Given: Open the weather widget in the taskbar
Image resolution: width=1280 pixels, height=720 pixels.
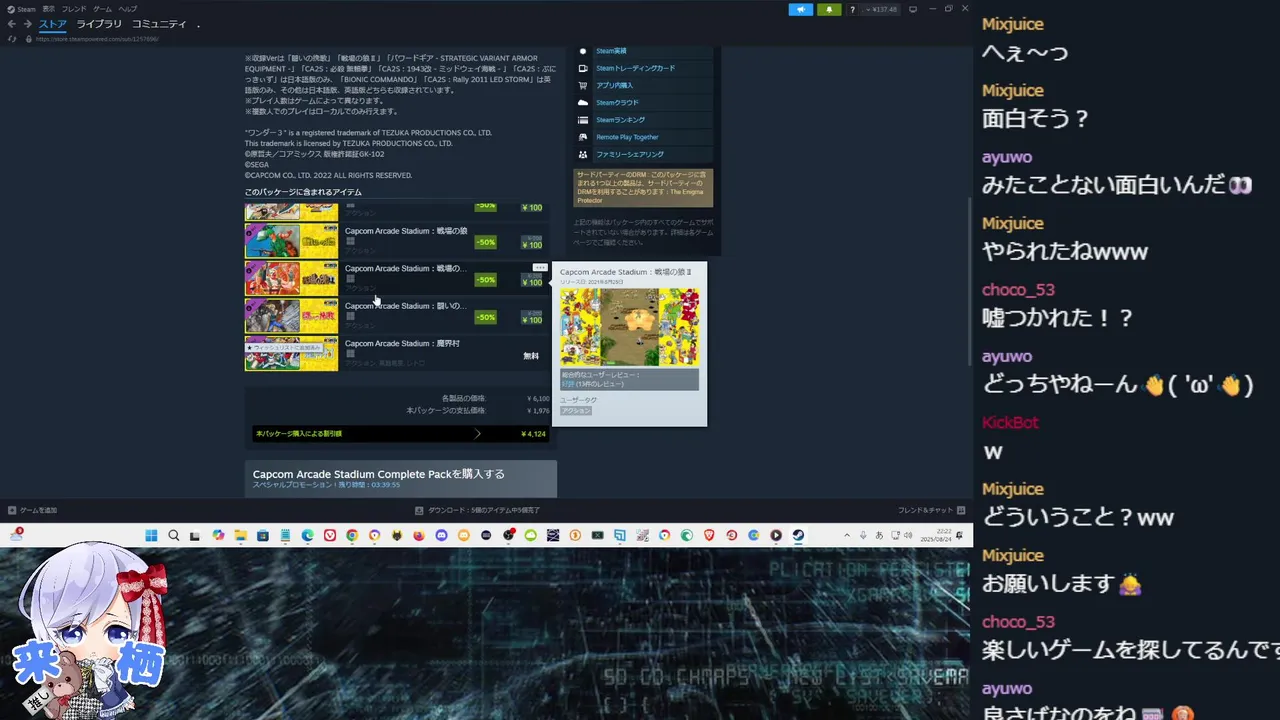Looking at the screenshot, I should (17, 535).
